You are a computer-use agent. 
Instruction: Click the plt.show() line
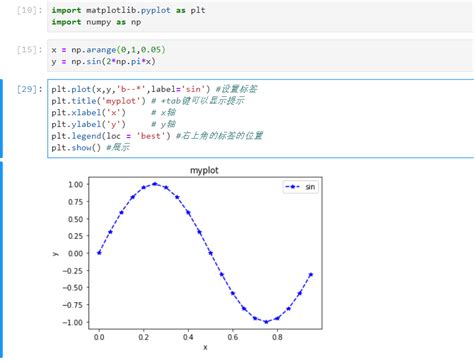pyautogui.click(x=90, y=147)
